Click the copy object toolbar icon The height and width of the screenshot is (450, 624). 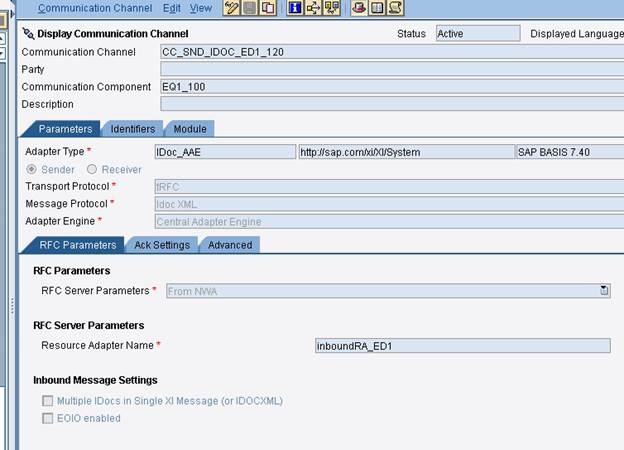tap(268, 8)
